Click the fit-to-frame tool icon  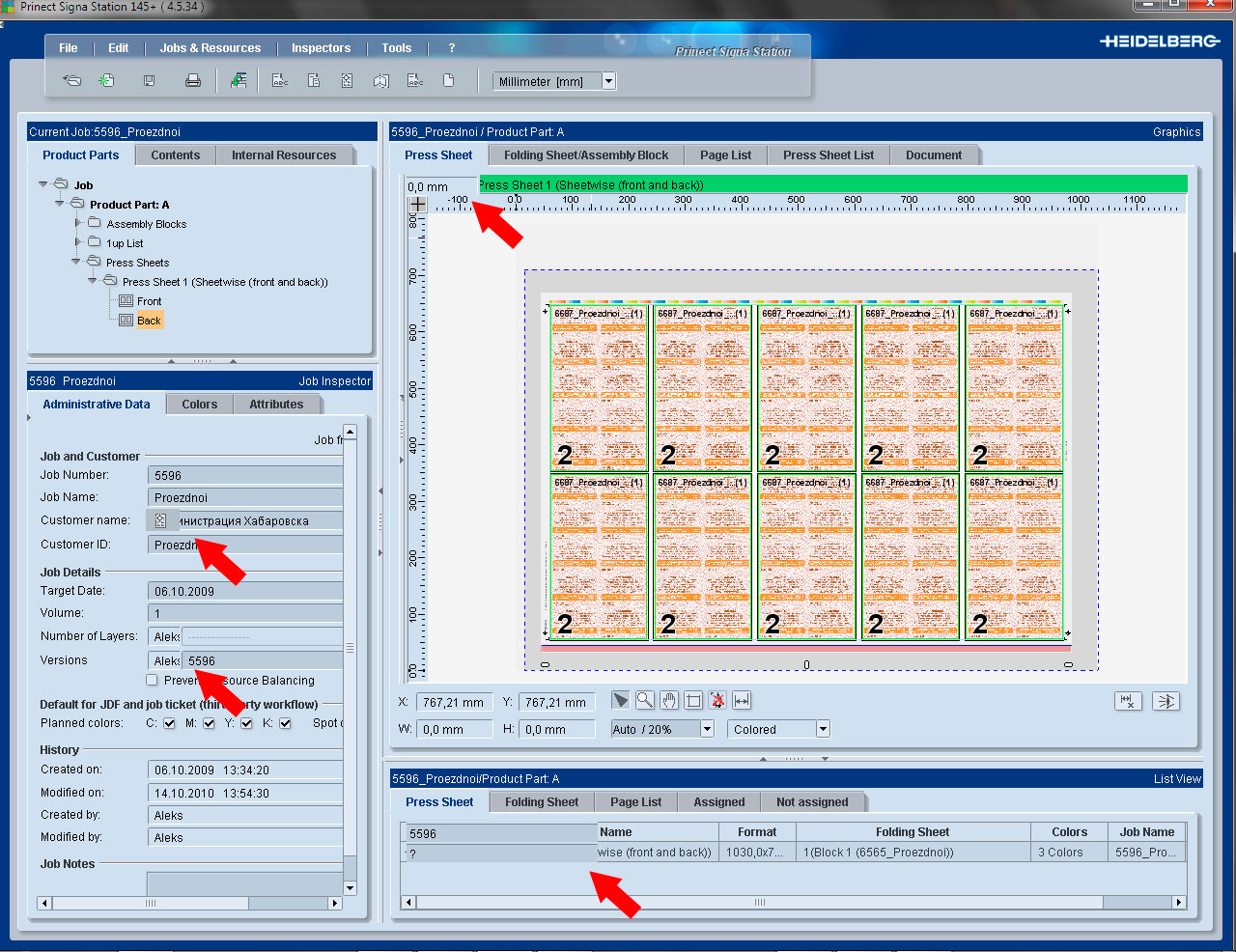pos(693,701)
